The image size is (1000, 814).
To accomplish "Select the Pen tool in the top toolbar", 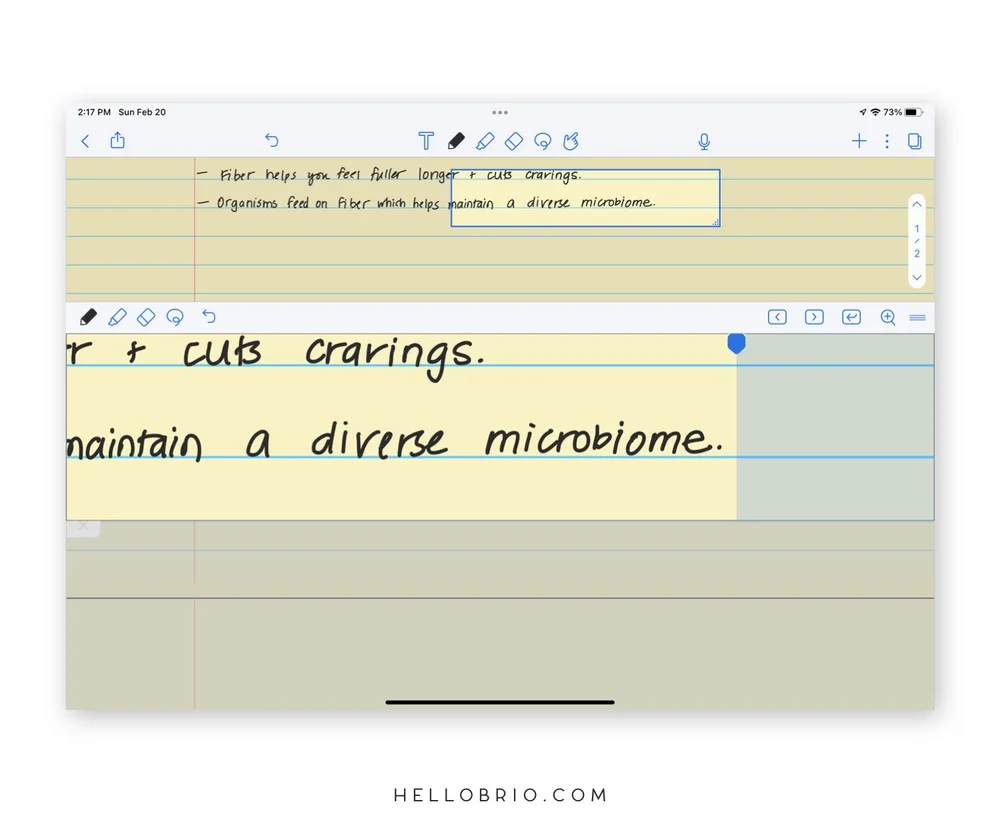I will pyautogui.click(x=456, y=141).
